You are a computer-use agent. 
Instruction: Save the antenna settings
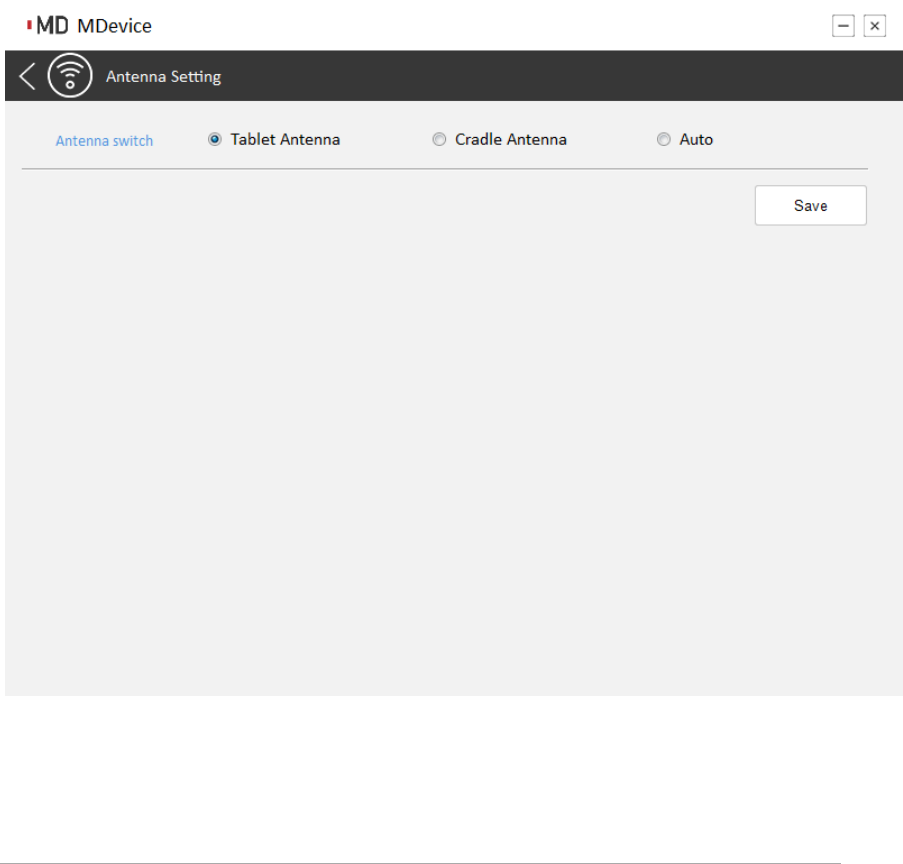pyautogui.click(x=810, y=205)
